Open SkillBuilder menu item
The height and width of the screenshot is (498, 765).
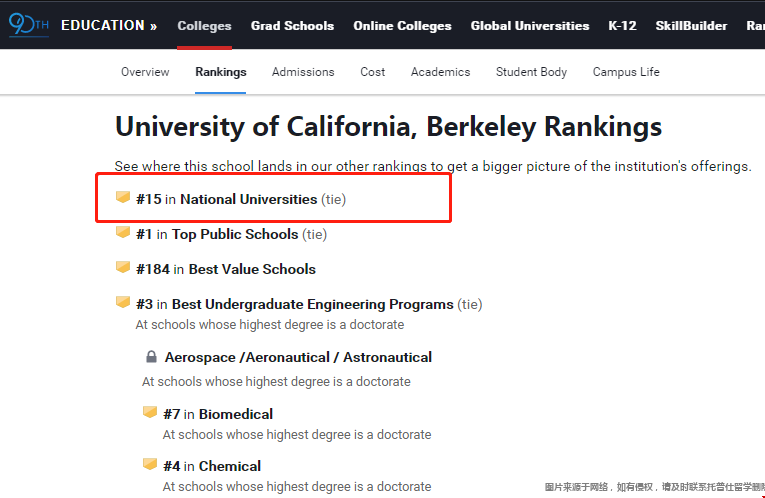tap(691, 26)
